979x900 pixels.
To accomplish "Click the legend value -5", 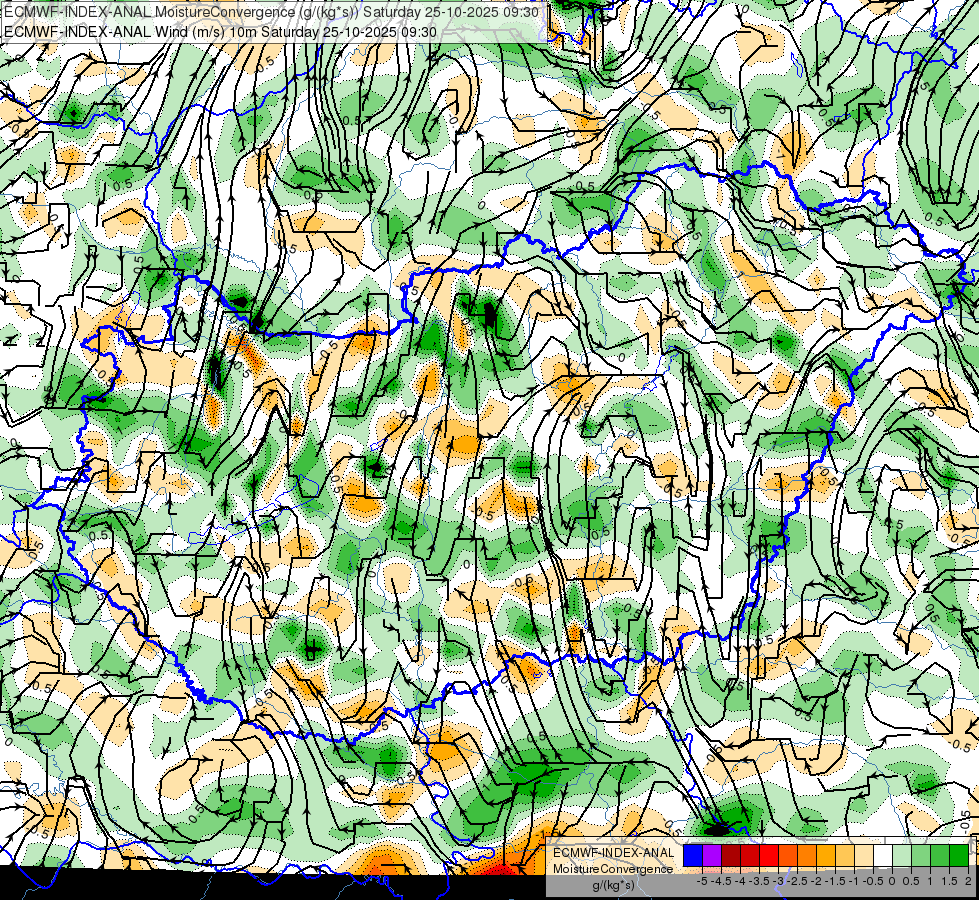I will pos(702,881).
